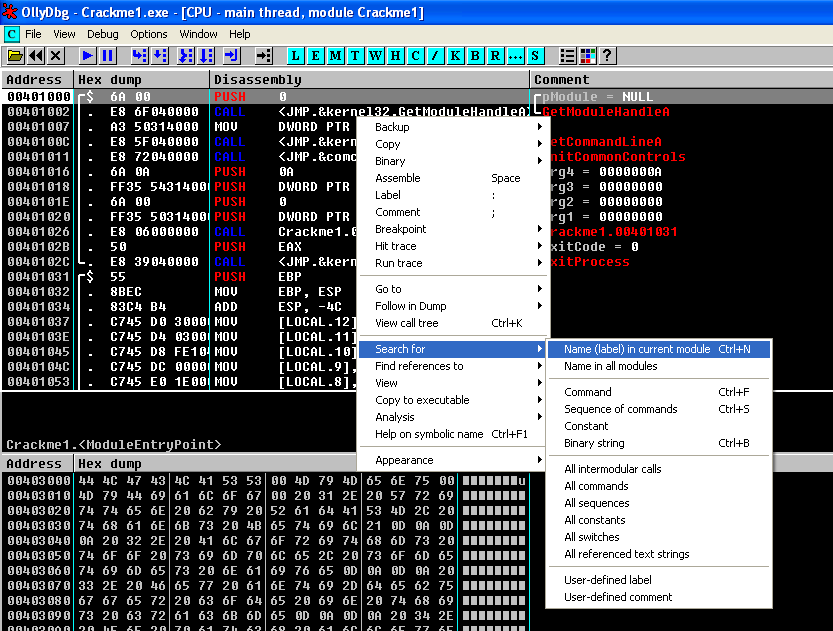Image resolution: width=833 pixels, height=631 pixels.
Task: Open debugging options list icon
Action: (x=567, y=56)
